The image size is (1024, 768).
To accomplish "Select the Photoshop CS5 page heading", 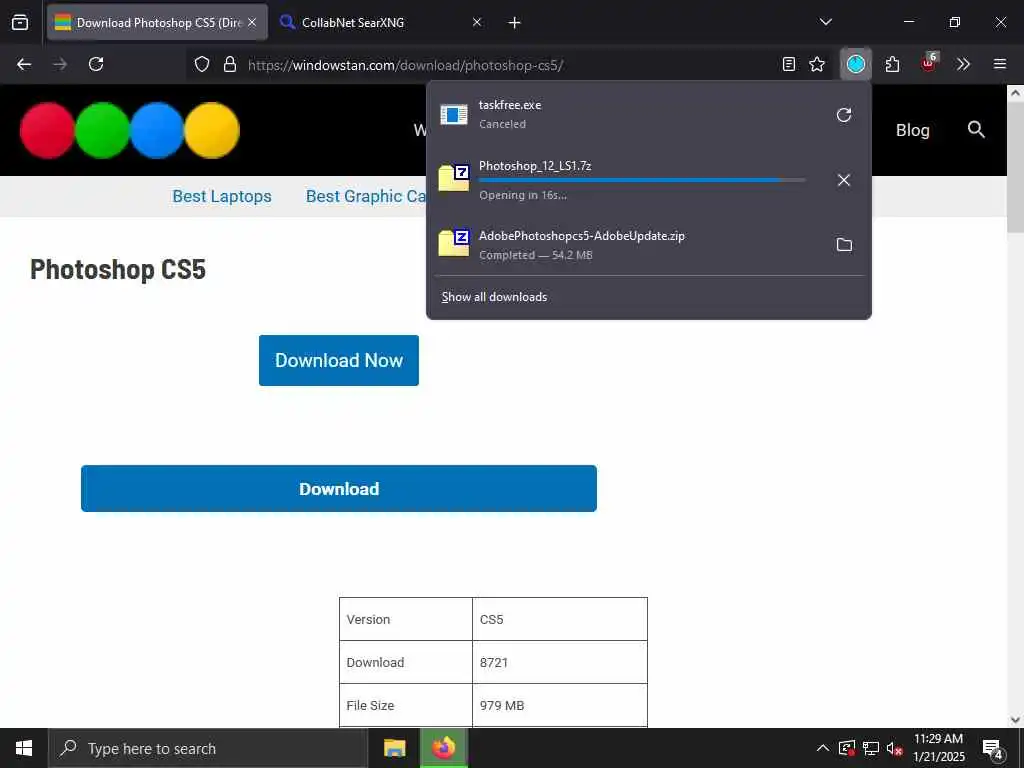I will [x=118, y=269].
